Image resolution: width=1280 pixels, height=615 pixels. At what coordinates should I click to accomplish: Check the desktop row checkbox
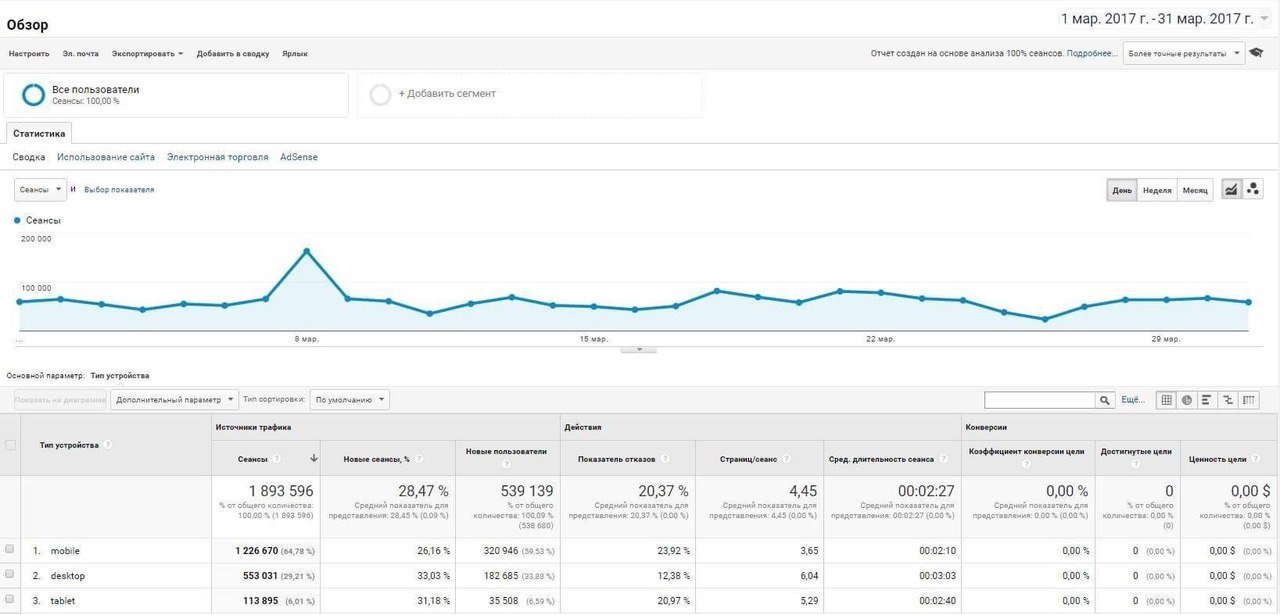point(10,575)
